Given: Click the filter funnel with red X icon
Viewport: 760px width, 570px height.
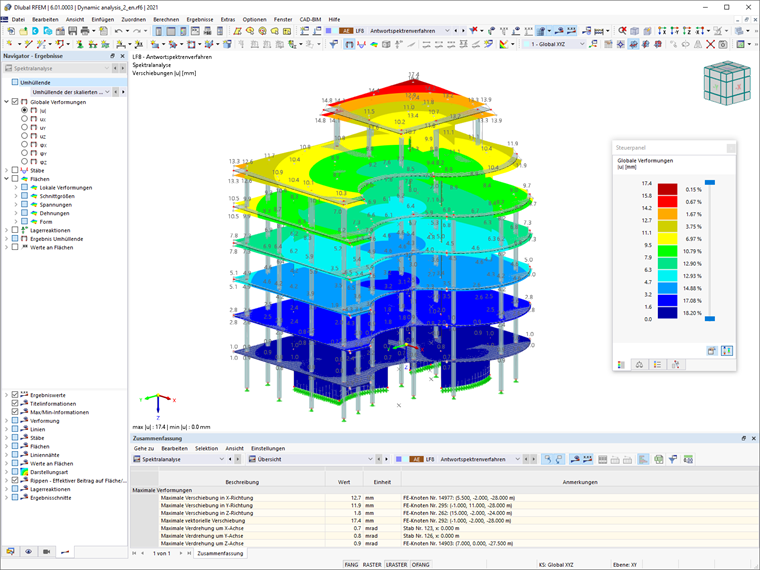Looking at the screenshot, I should [x=474, y=31].
